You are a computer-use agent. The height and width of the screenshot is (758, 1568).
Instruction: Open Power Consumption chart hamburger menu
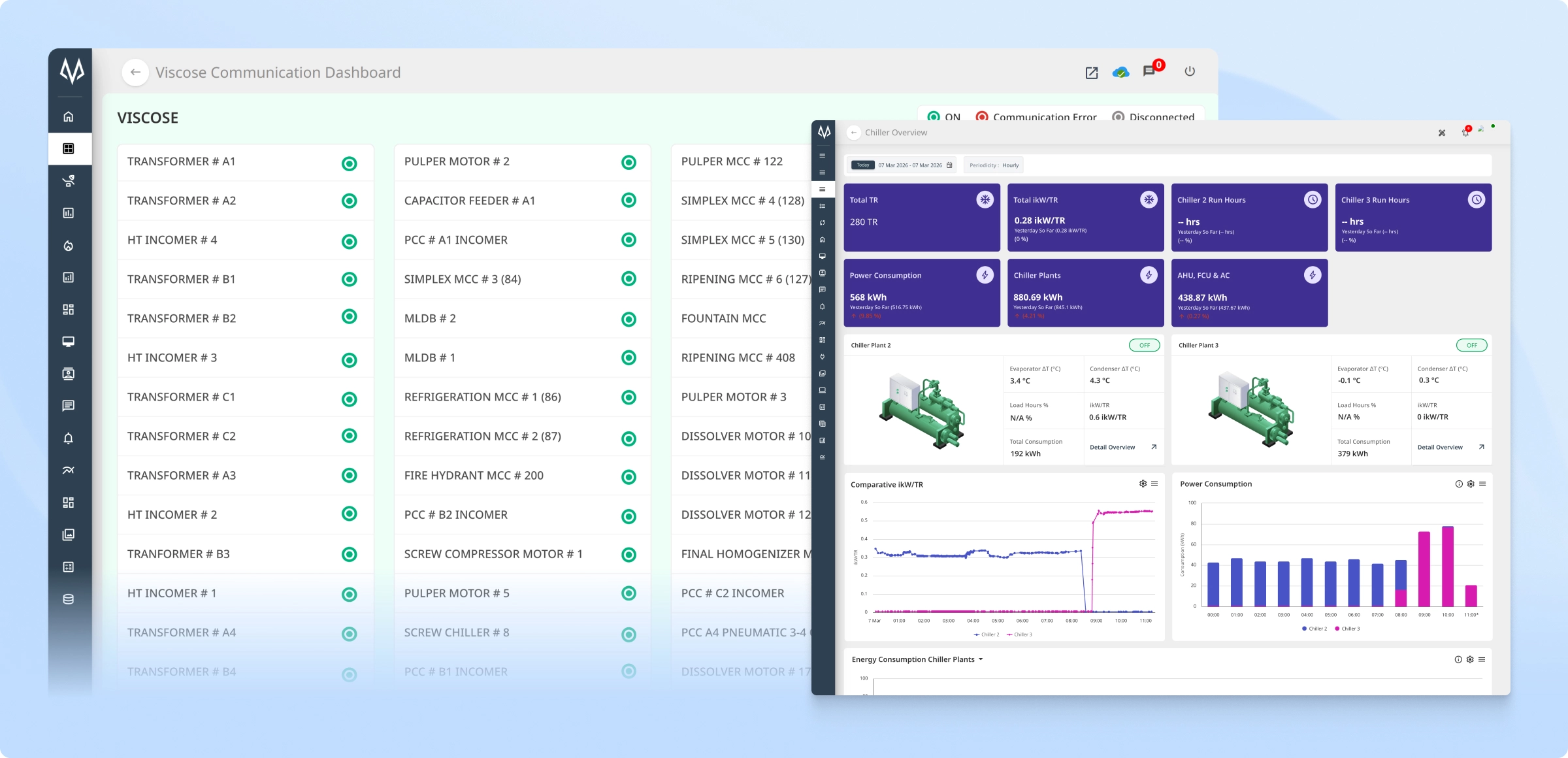[x=1482, y=484]
